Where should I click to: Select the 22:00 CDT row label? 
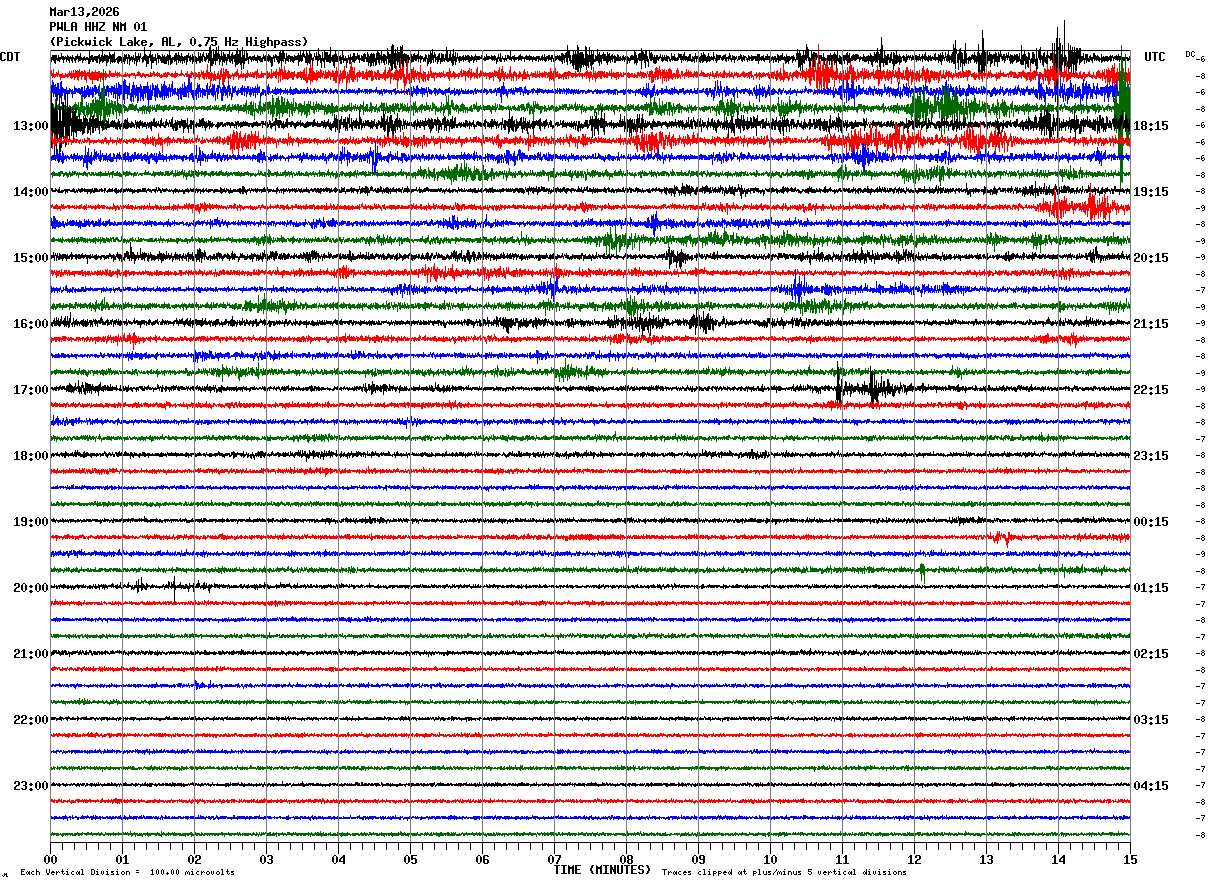(31, 720)
